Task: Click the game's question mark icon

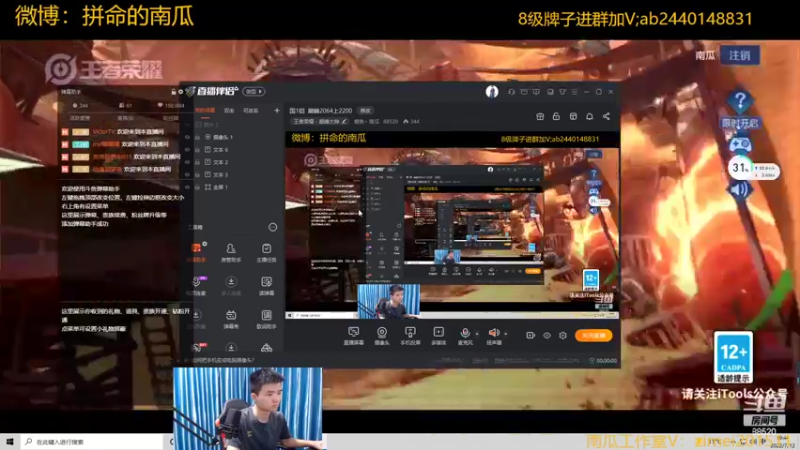Action: click(740, 102)
